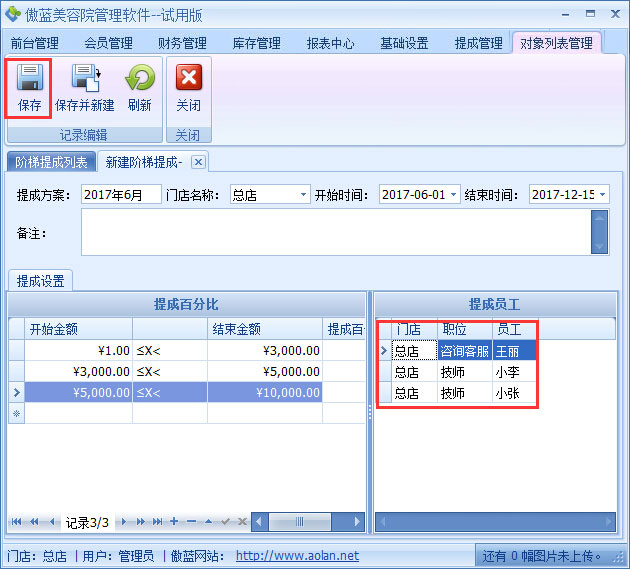Image resolution: width=630 pixels, height=569 pixels.
Task: Close the 新建阶梯提成 tab with its X
Action: [198, 162]
